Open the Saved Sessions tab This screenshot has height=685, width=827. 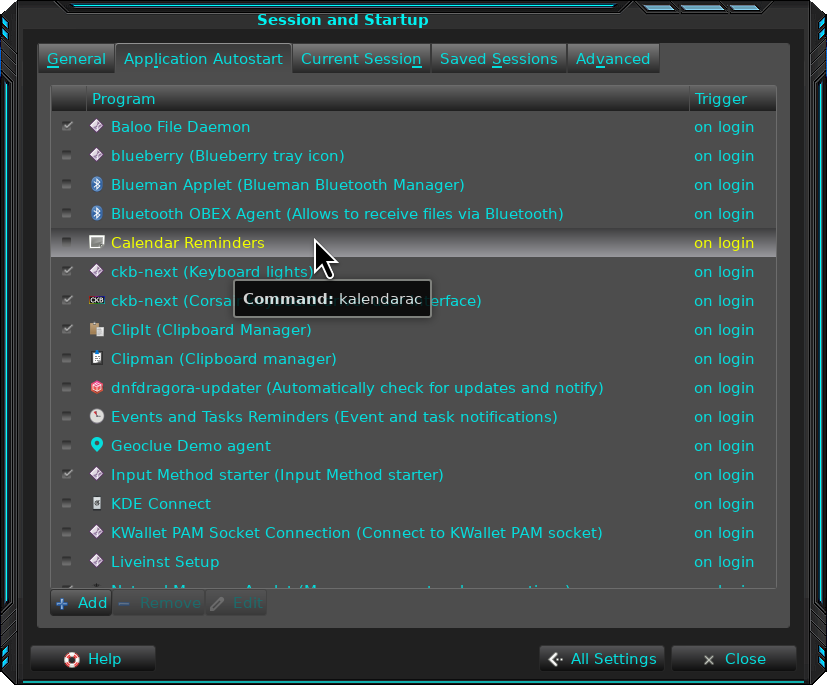tap(498, 59)
